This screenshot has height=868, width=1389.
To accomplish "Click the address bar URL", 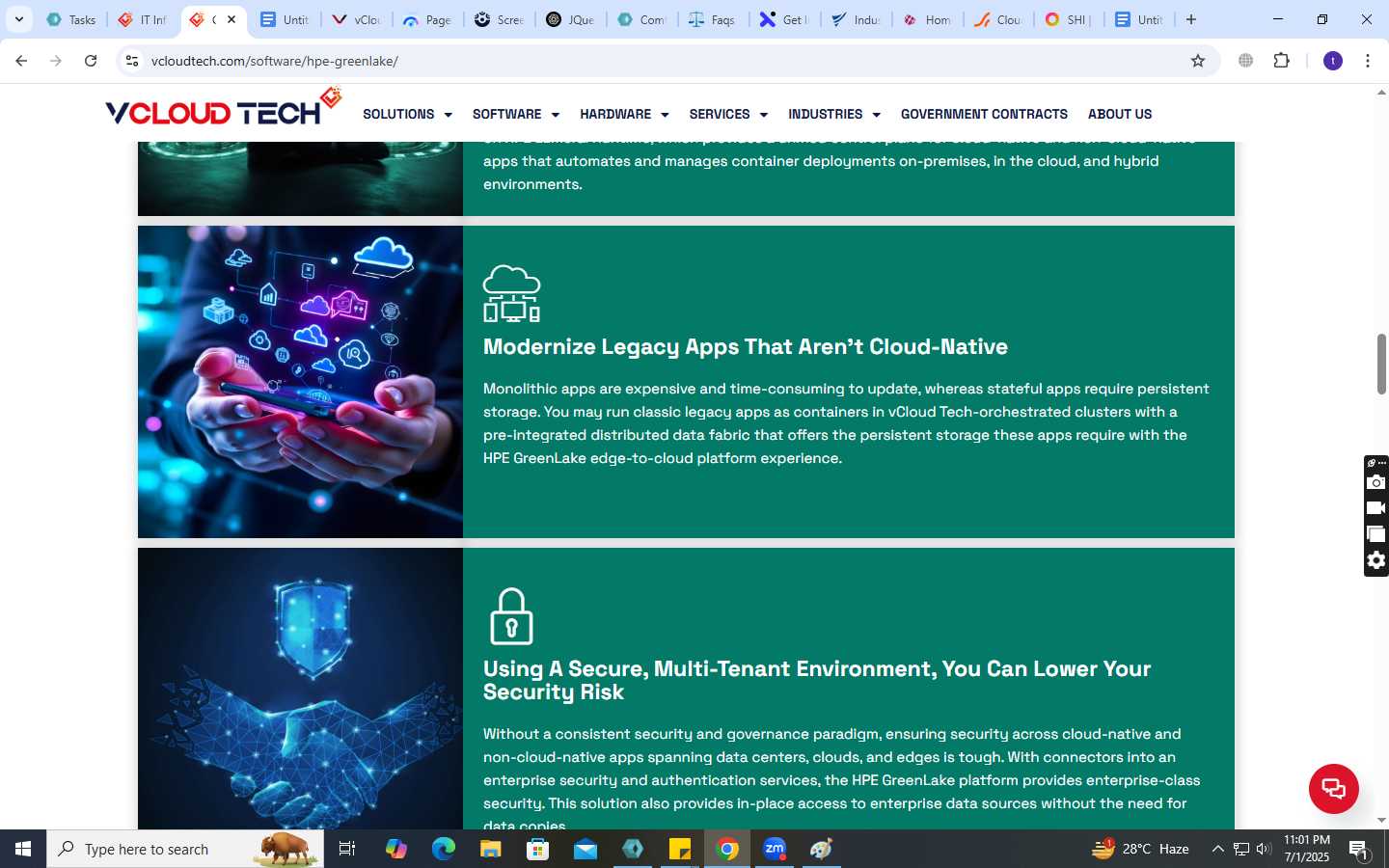I will 275,61.
